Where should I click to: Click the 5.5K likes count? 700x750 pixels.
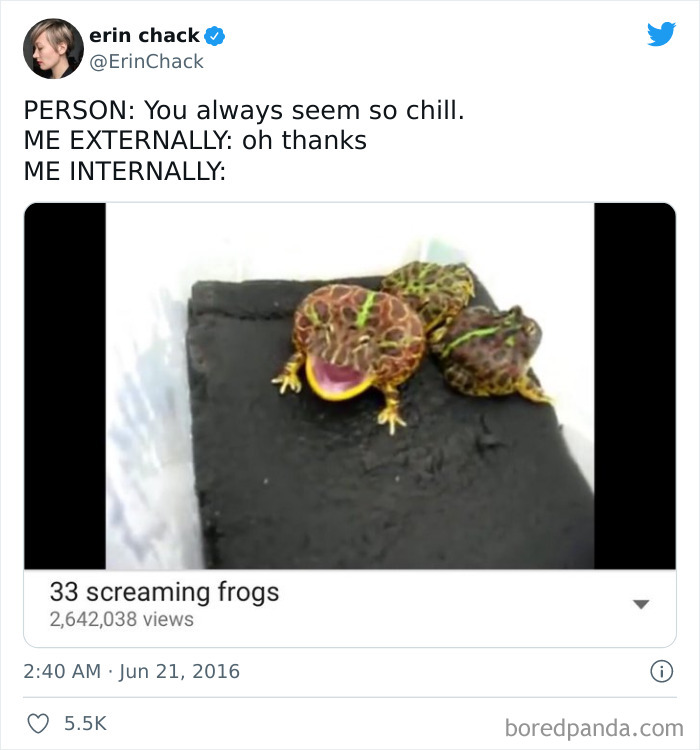click(86, 723)
